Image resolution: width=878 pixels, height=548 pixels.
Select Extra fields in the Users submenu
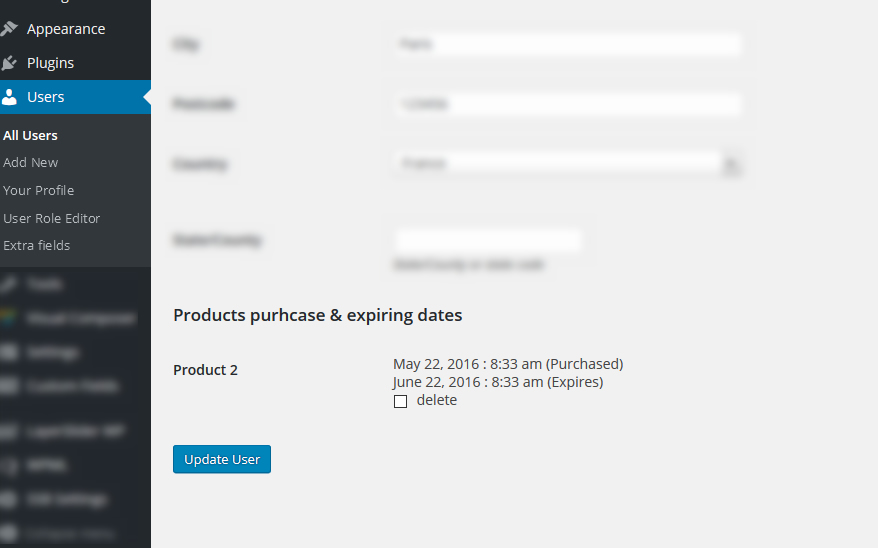click(36, 245)
